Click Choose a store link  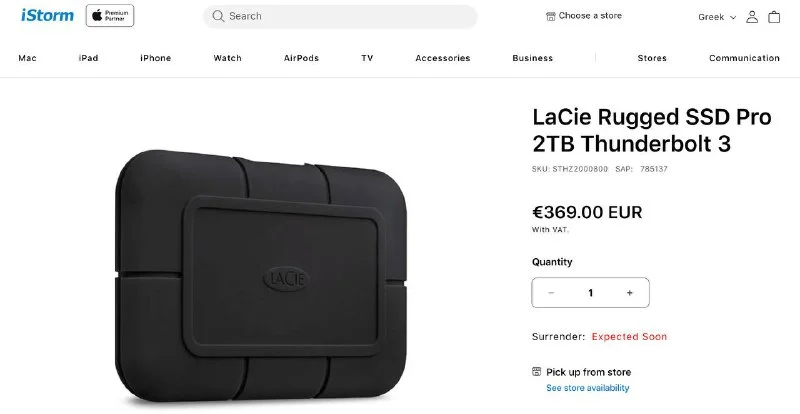pyautogui.click(x=590, y=16)
